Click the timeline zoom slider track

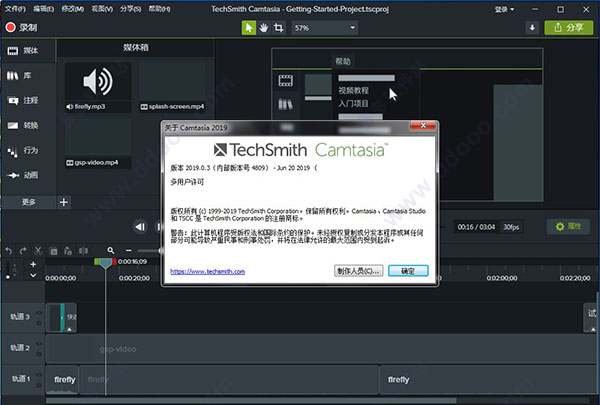pos(148,251)
